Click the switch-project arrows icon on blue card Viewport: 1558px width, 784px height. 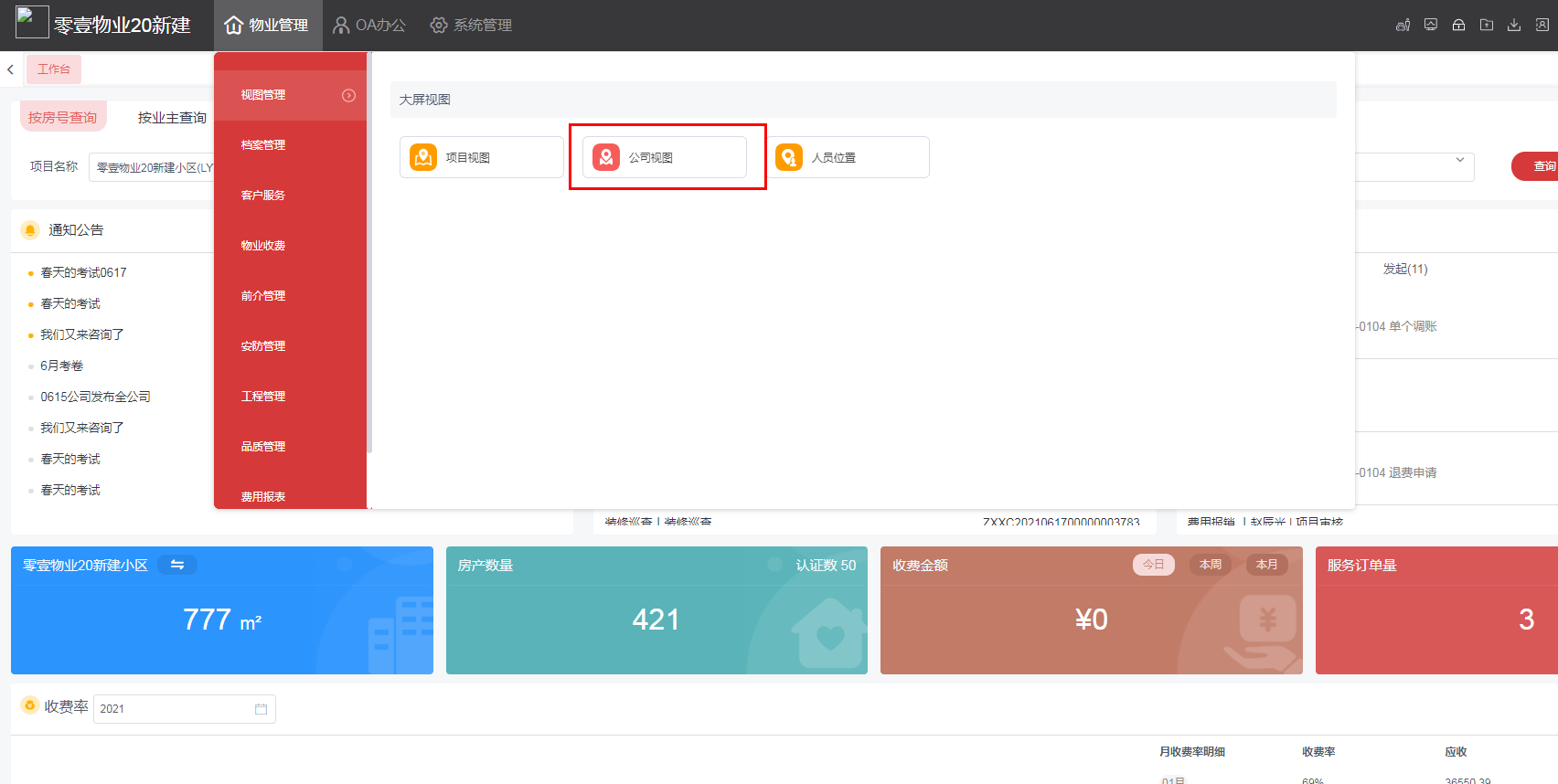[x=177, y=565]
